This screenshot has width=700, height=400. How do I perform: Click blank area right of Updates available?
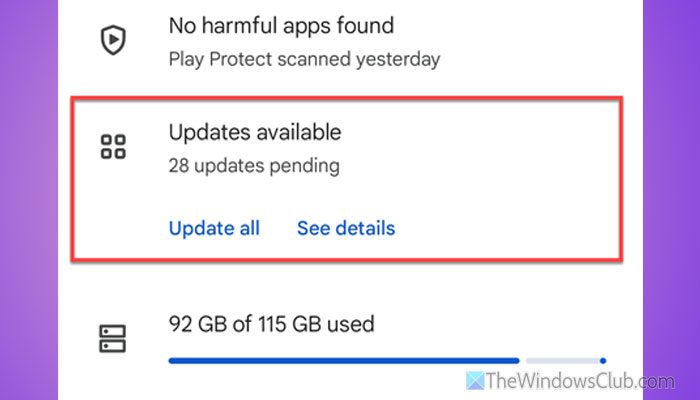point(480,132)
